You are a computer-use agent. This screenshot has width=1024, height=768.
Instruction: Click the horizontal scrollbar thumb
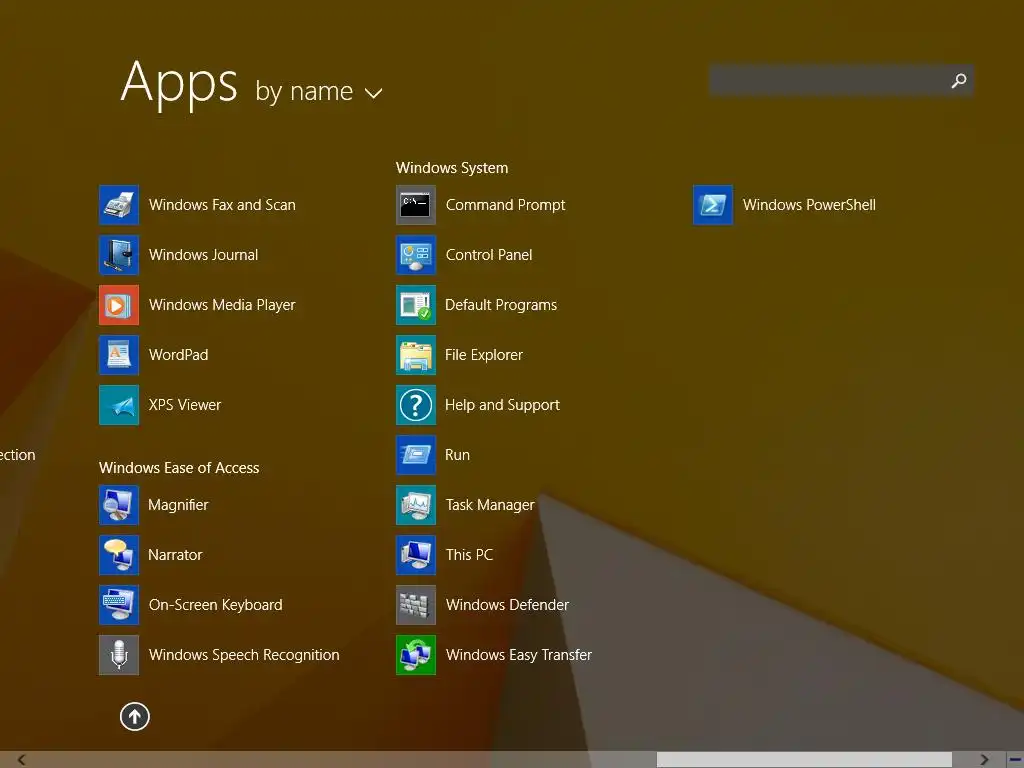[804, 760]
